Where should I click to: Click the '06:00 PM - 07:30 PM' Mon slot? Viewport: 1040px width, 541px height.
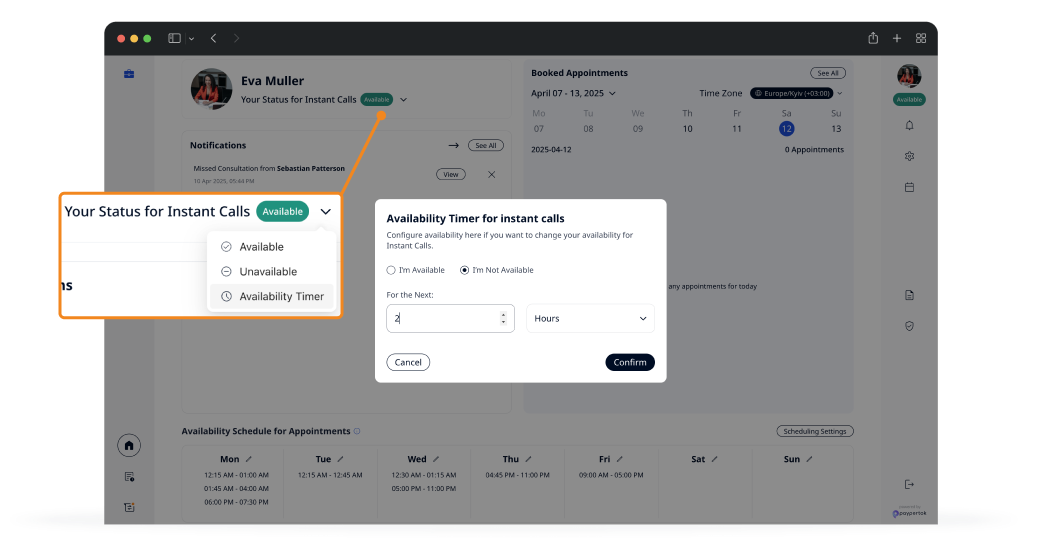[x=236, y=502]
